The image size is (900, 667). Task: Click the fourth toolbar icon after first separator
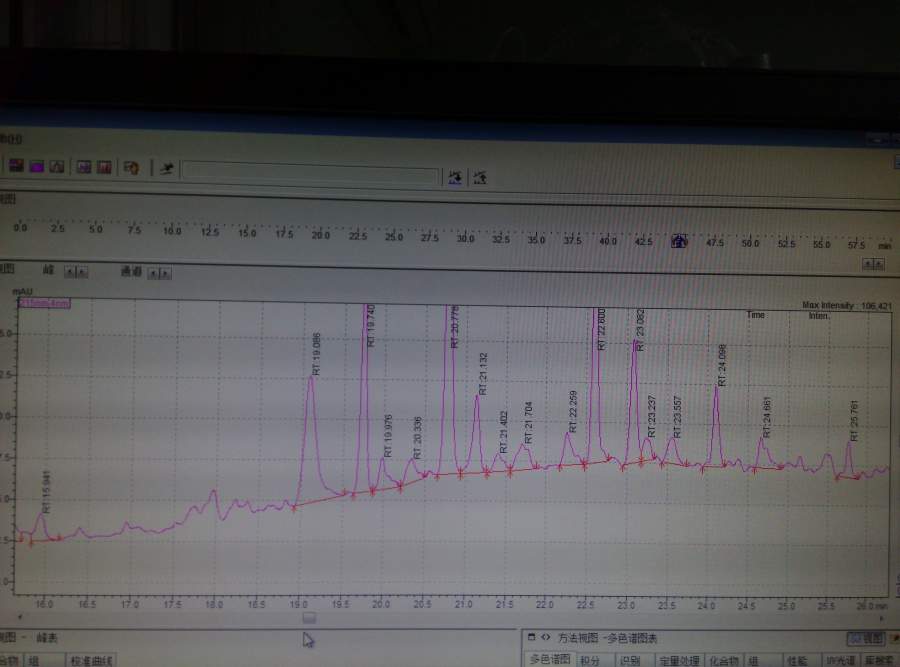[84, 168]
